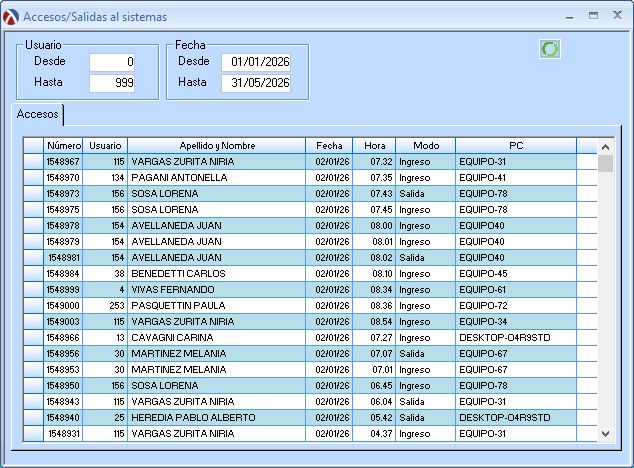
Task: Click cell number 1548973
Action: (x=63, y=194)
